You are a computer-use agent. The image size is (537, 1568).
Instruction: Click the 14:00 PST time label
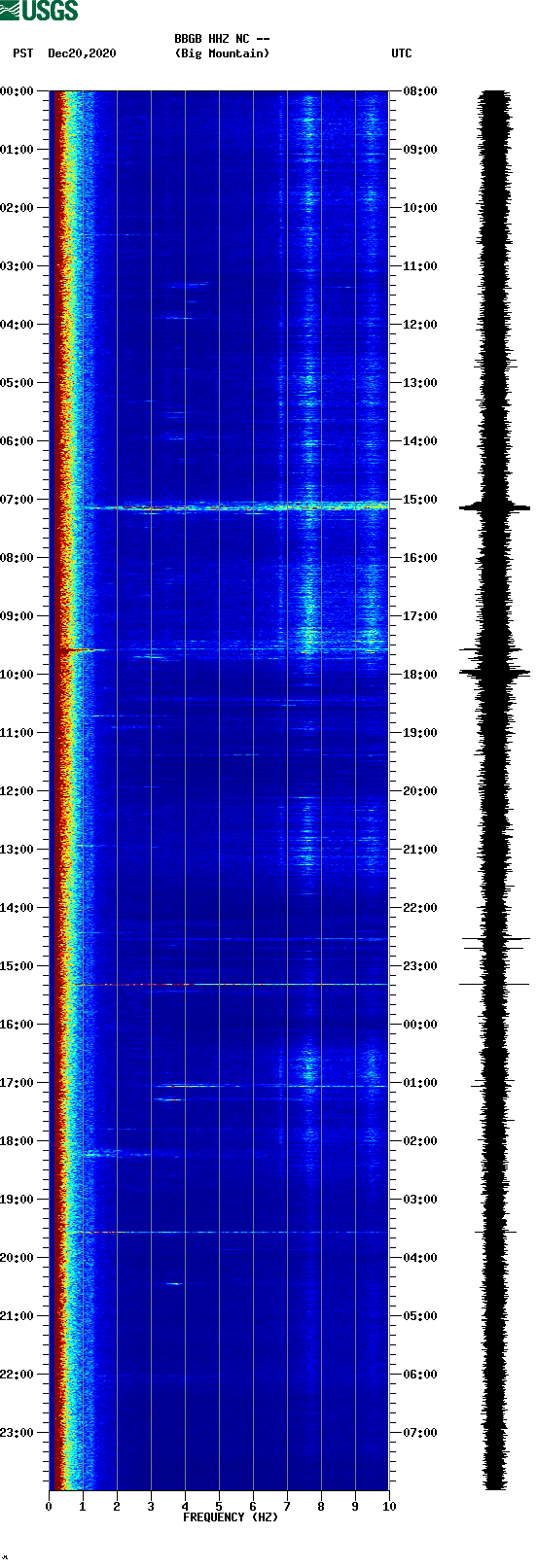[18, 907]
